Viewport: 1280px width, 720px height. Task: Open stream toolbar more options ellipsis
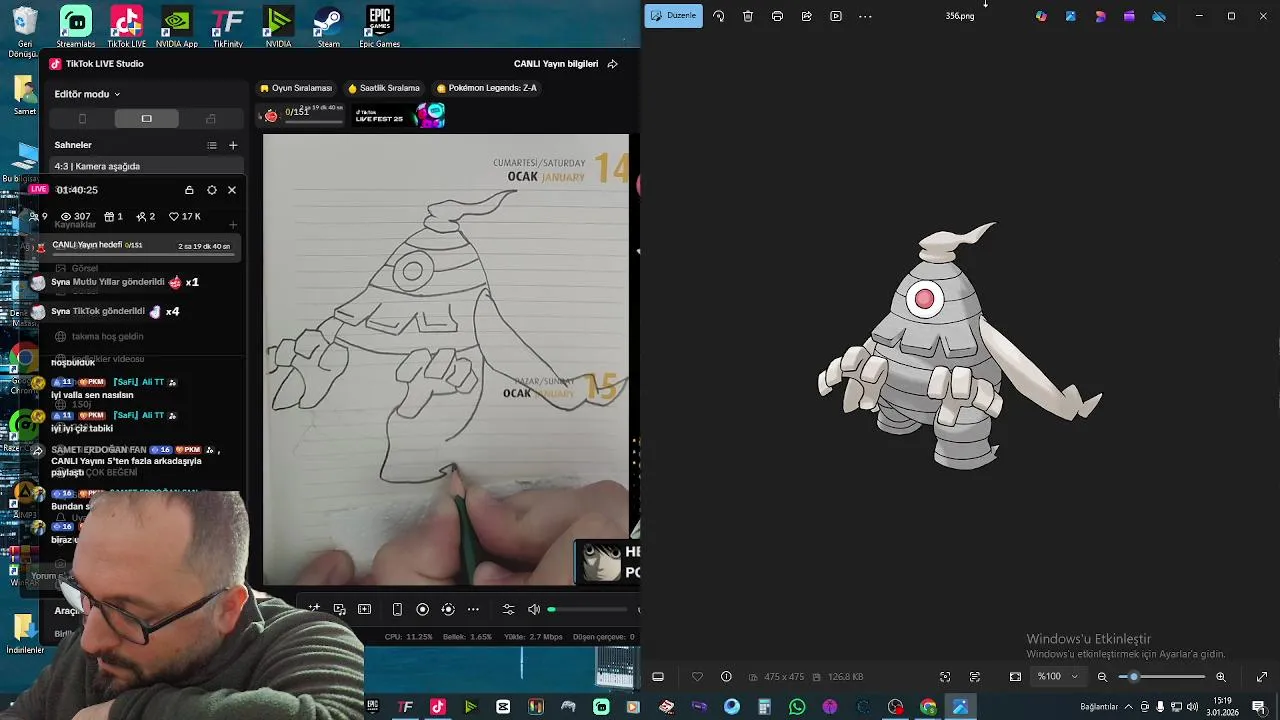pyautogui.click(x=473, y=609)
